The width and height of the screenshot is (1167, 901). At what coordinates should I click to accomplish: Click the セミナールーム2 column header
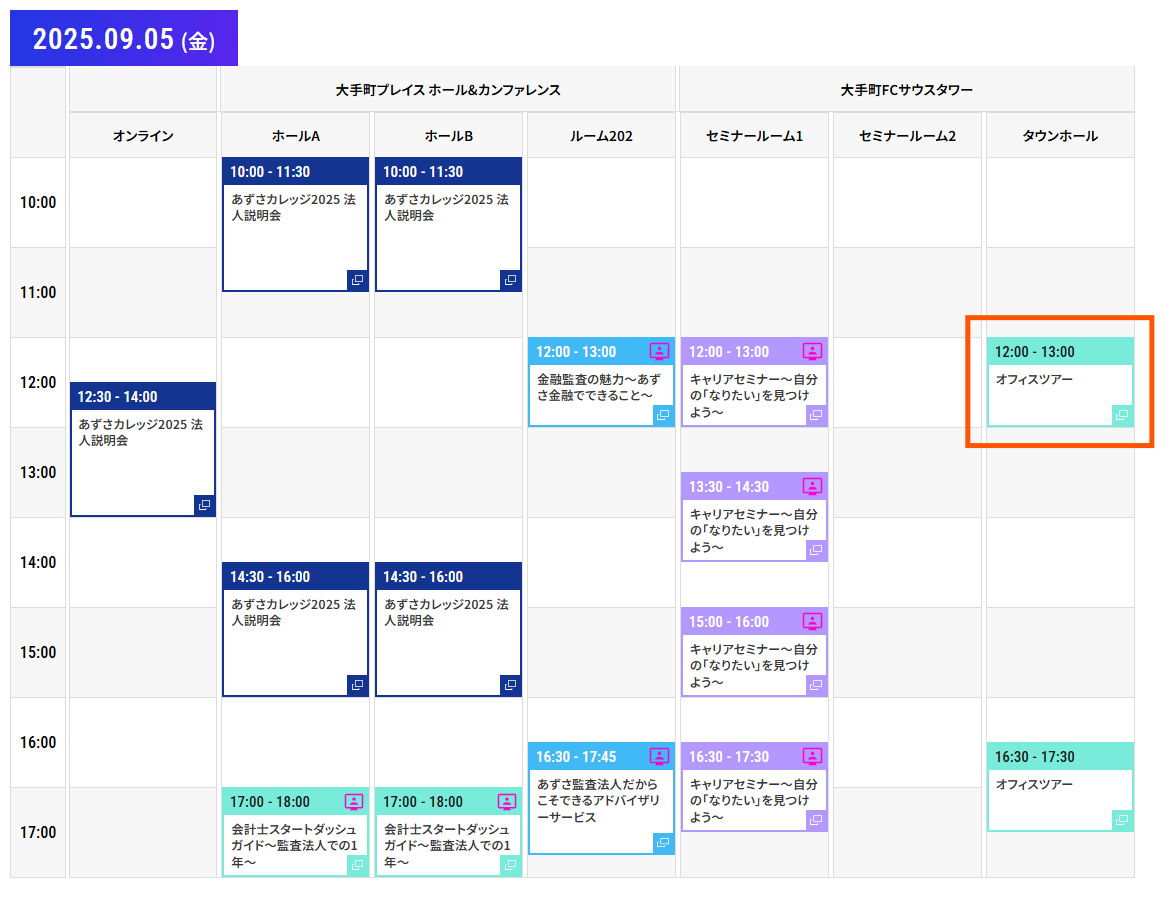click(x=907, y=135)
